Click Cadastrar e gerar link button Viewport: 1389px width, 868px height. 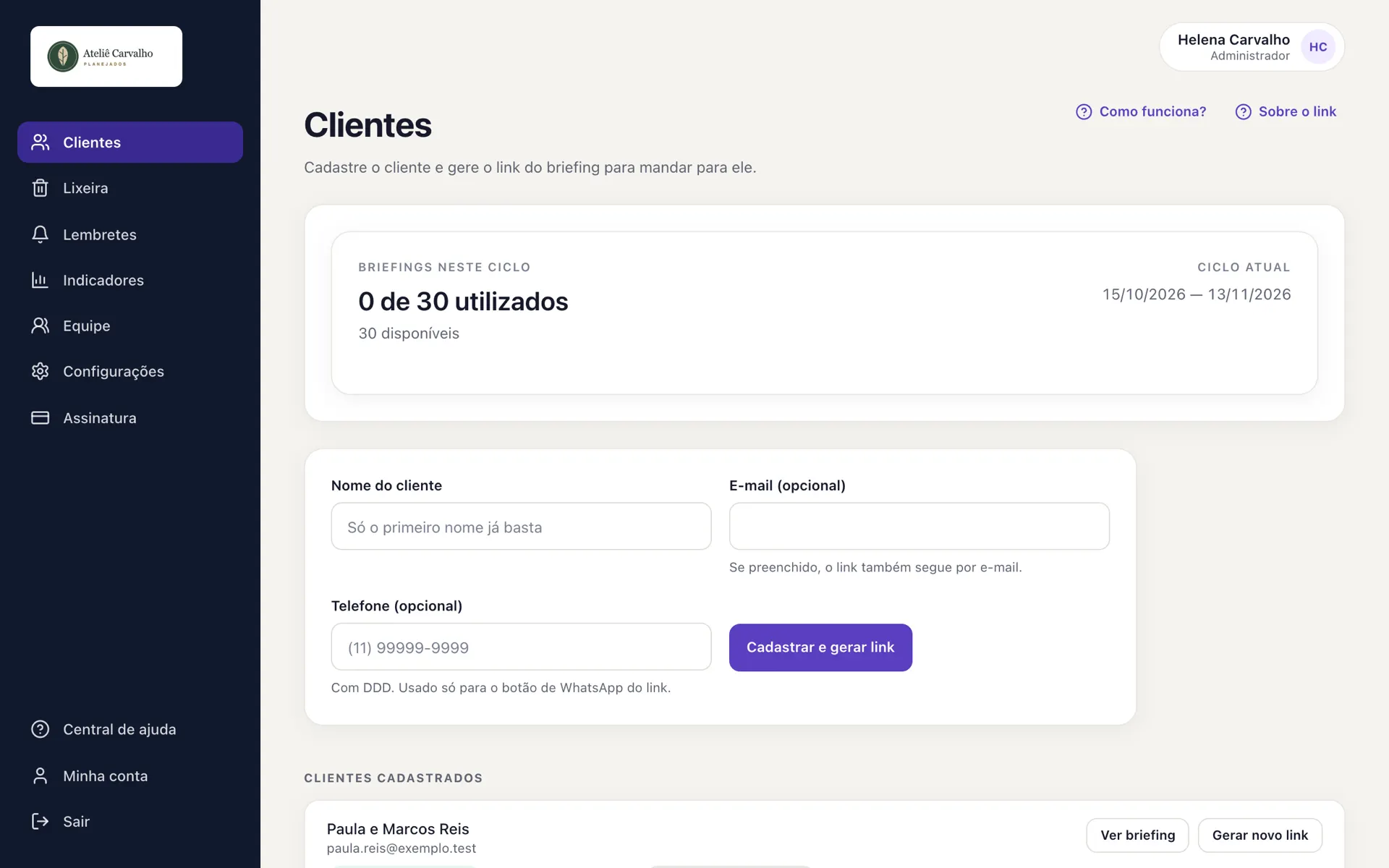[x=820, y=647]
